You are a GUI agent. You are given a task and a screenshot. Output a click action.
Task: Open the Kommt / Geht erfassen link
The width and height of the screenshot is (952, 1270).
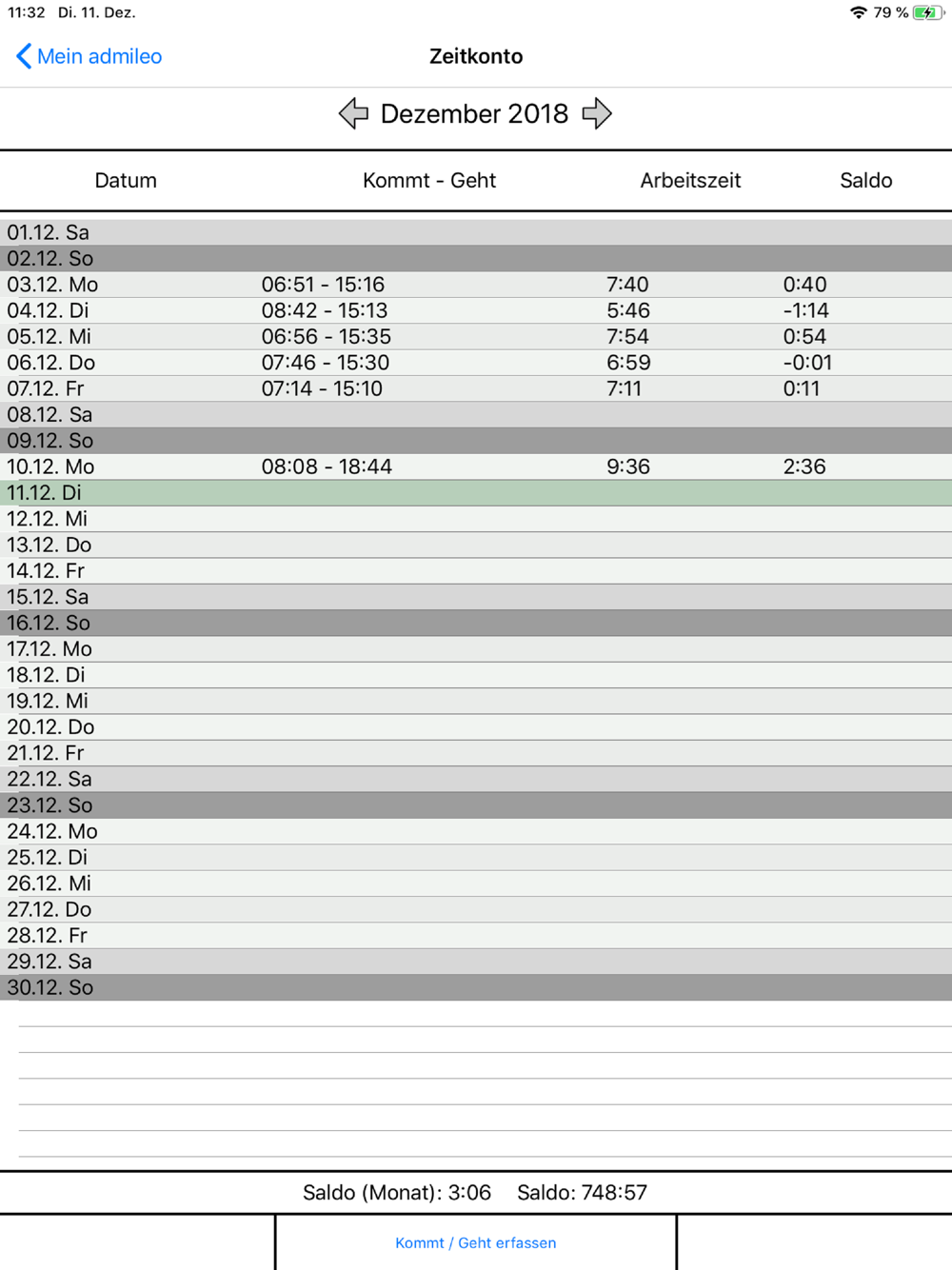point(476,1242)
